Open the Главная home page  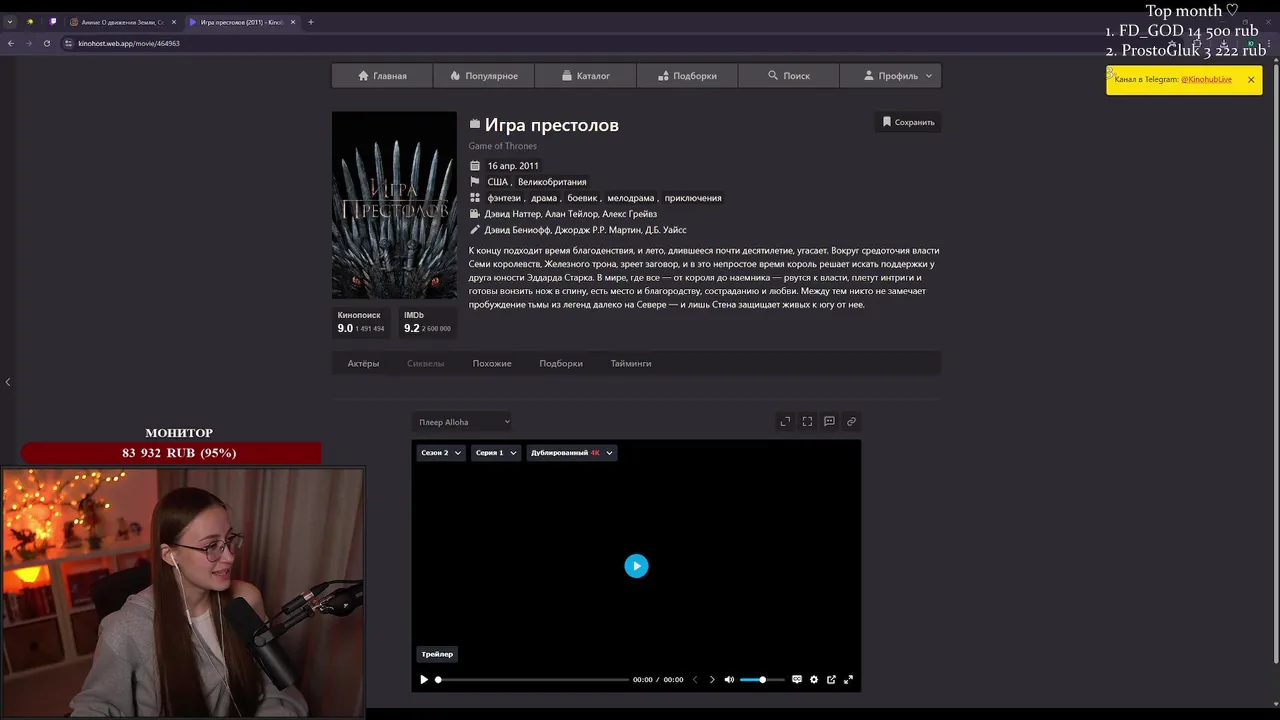(383, 76)
